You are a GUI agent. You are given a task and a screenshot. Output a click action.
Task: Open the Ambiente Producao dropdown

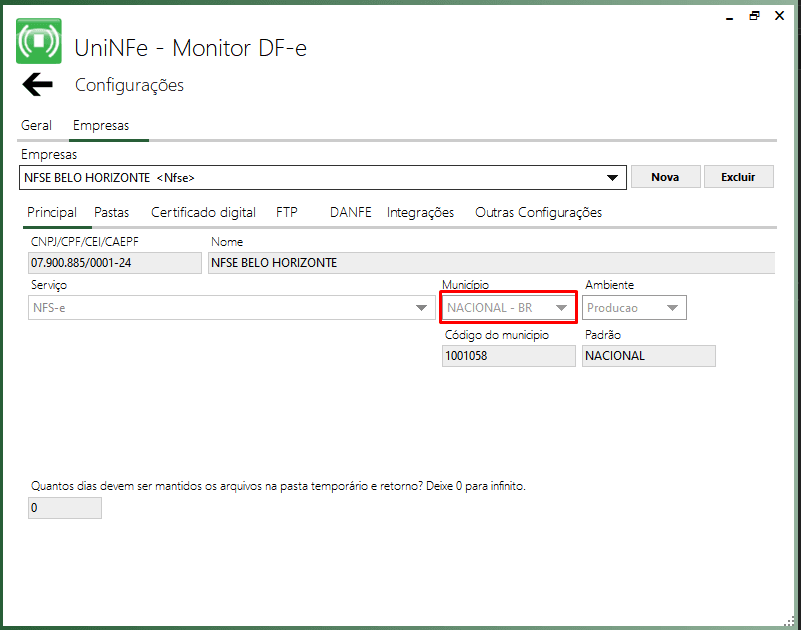(x=634, y=308)
